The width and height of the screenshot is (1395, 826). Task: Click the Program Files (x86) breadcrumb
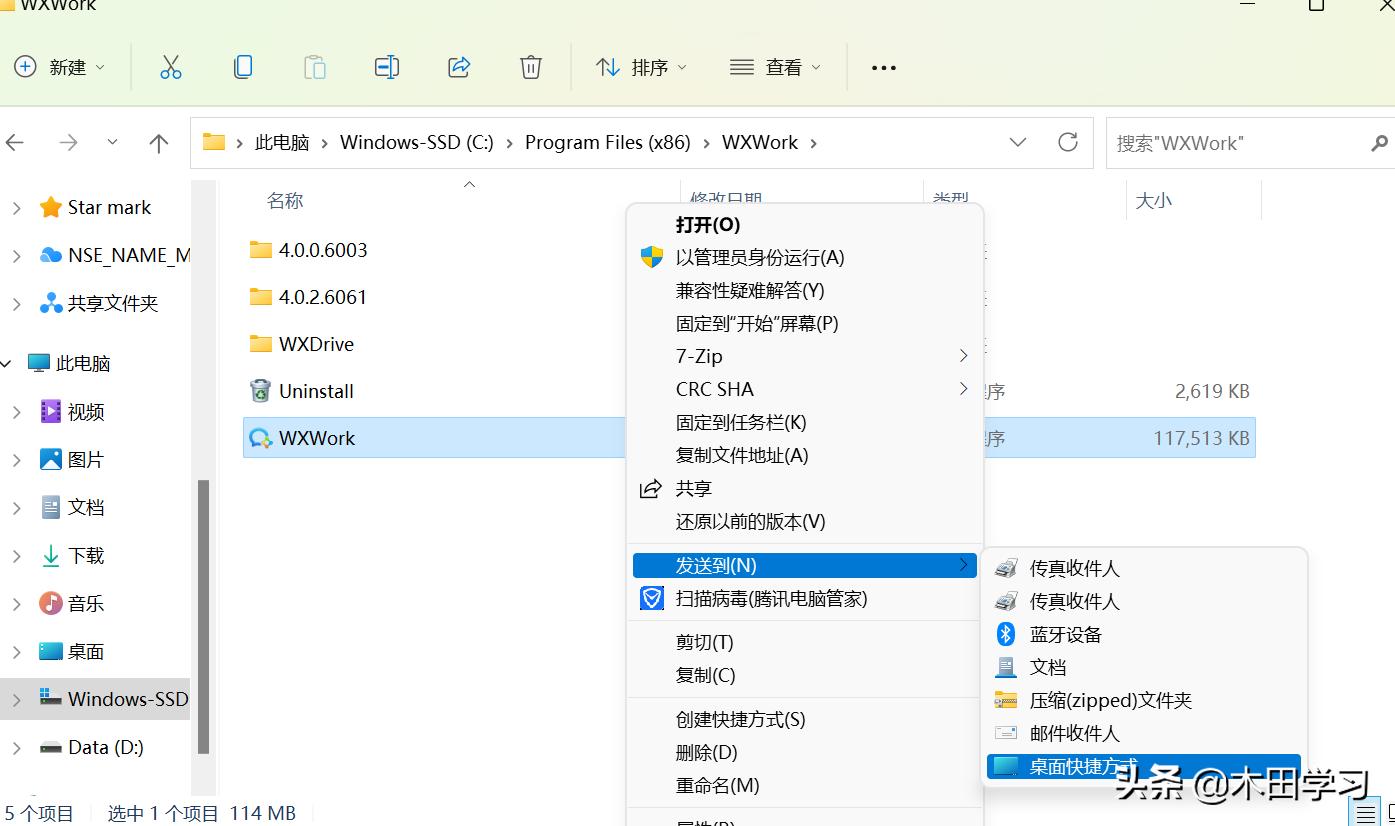click(607, 142)
